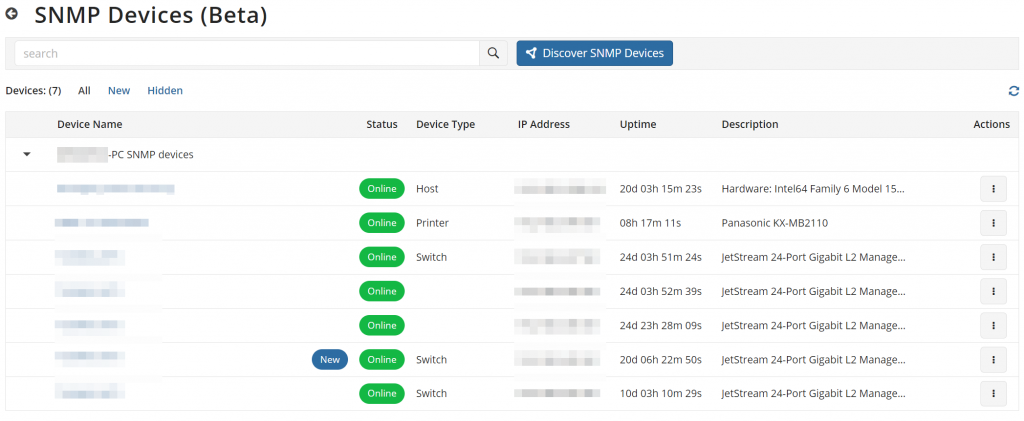This screenshot has width=1024, height=421.
Task: Open the blurred device name link in Host row
Action: click(116, 189)
